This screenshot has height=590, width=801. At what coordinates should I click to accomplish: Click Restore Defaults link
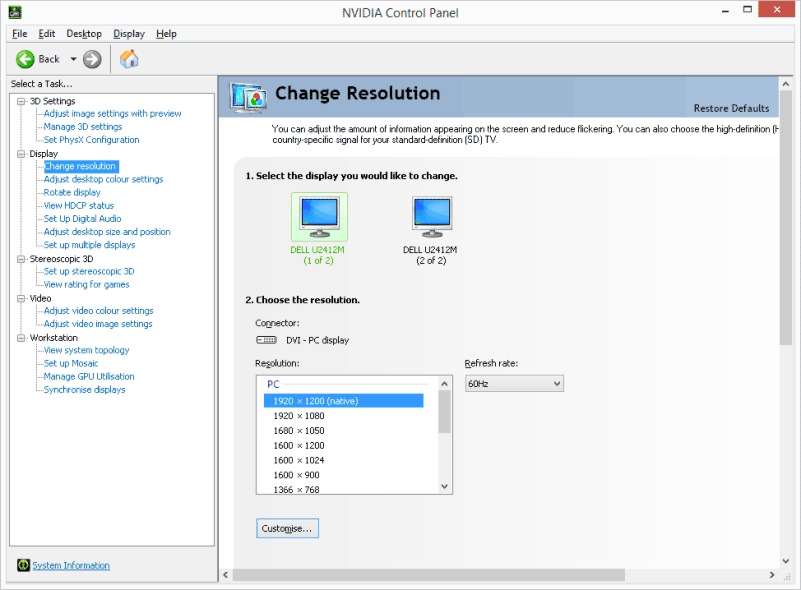pyautogui.click(x=731, y=108)
